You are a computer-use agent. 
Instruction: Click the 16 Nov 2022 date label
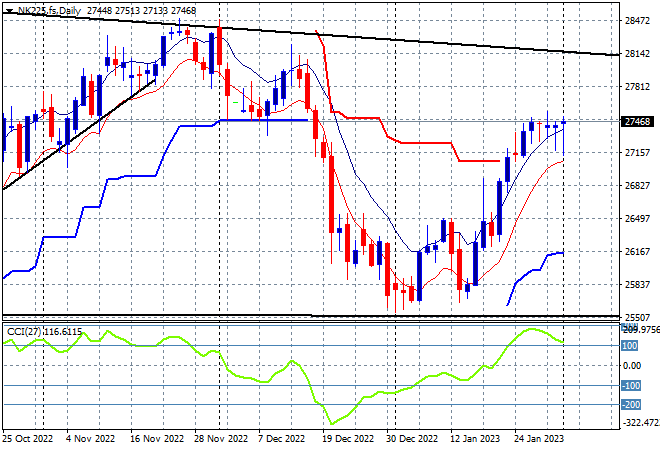click(x=157, y=439)
